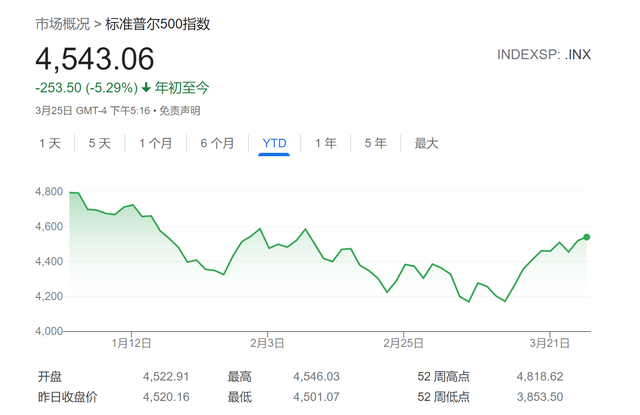Viewport: 640px width, 415px height.
Task: Show the 6个月 chart view
Action: tap(217, 143)
